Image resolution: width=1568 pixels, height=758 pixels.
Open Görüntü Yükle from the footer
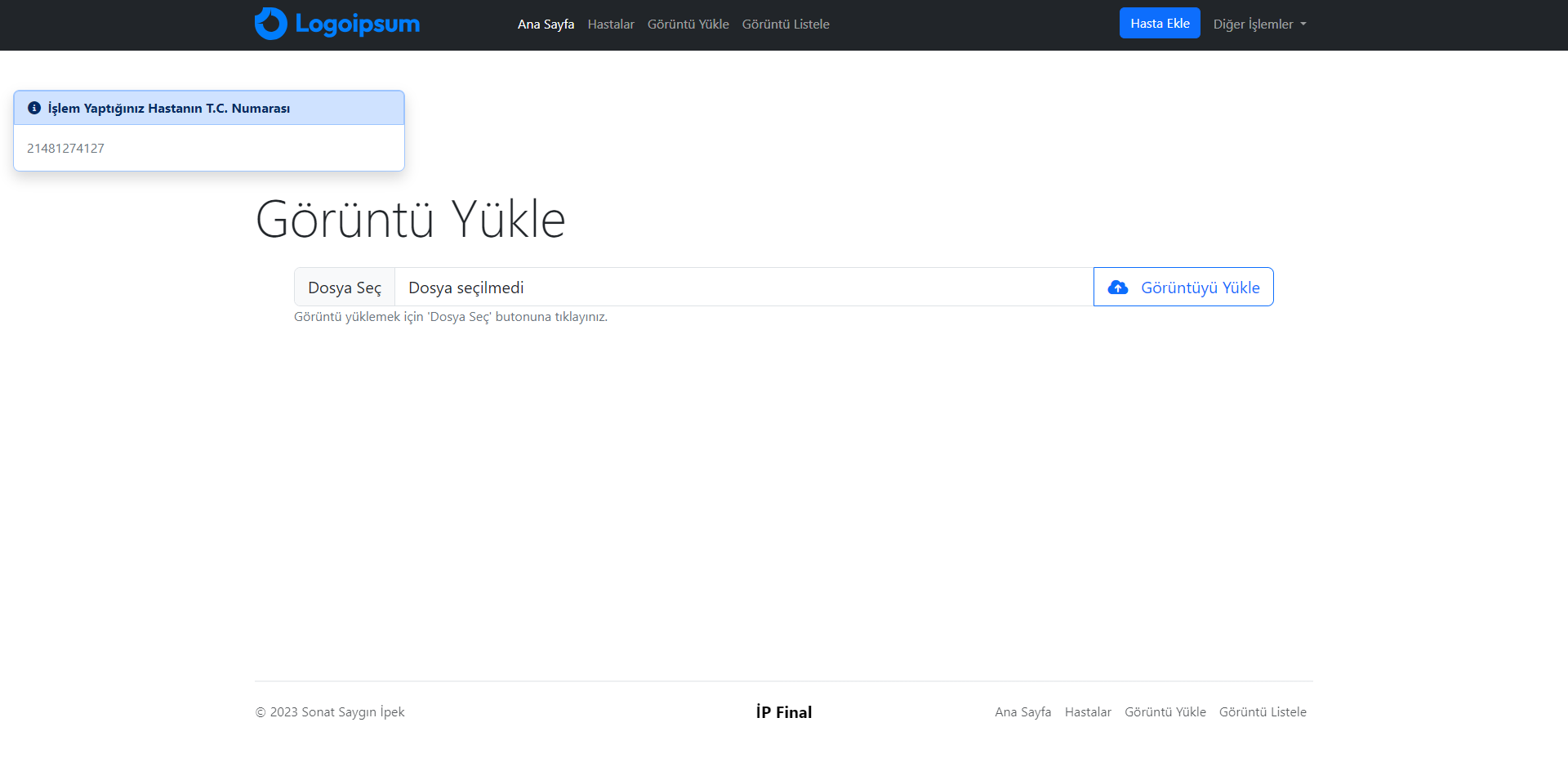click(1165, 711)
